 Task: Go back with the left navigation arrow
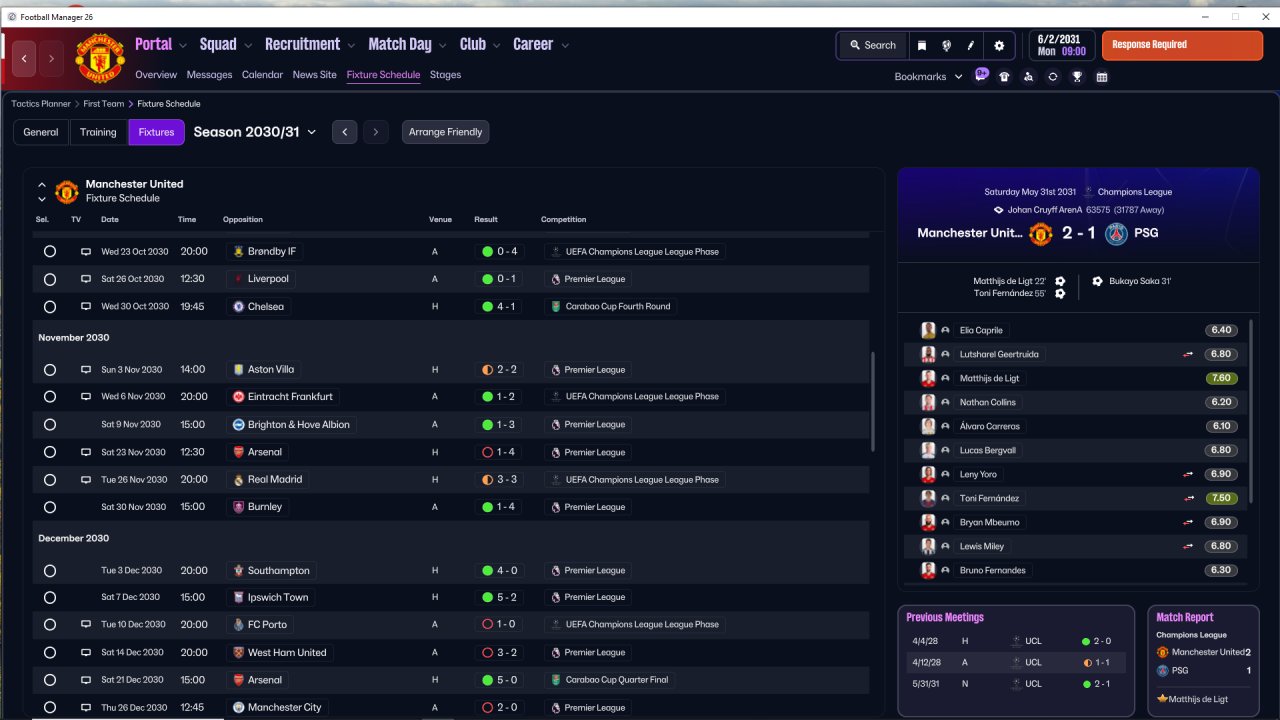click(x=24, y=59)
